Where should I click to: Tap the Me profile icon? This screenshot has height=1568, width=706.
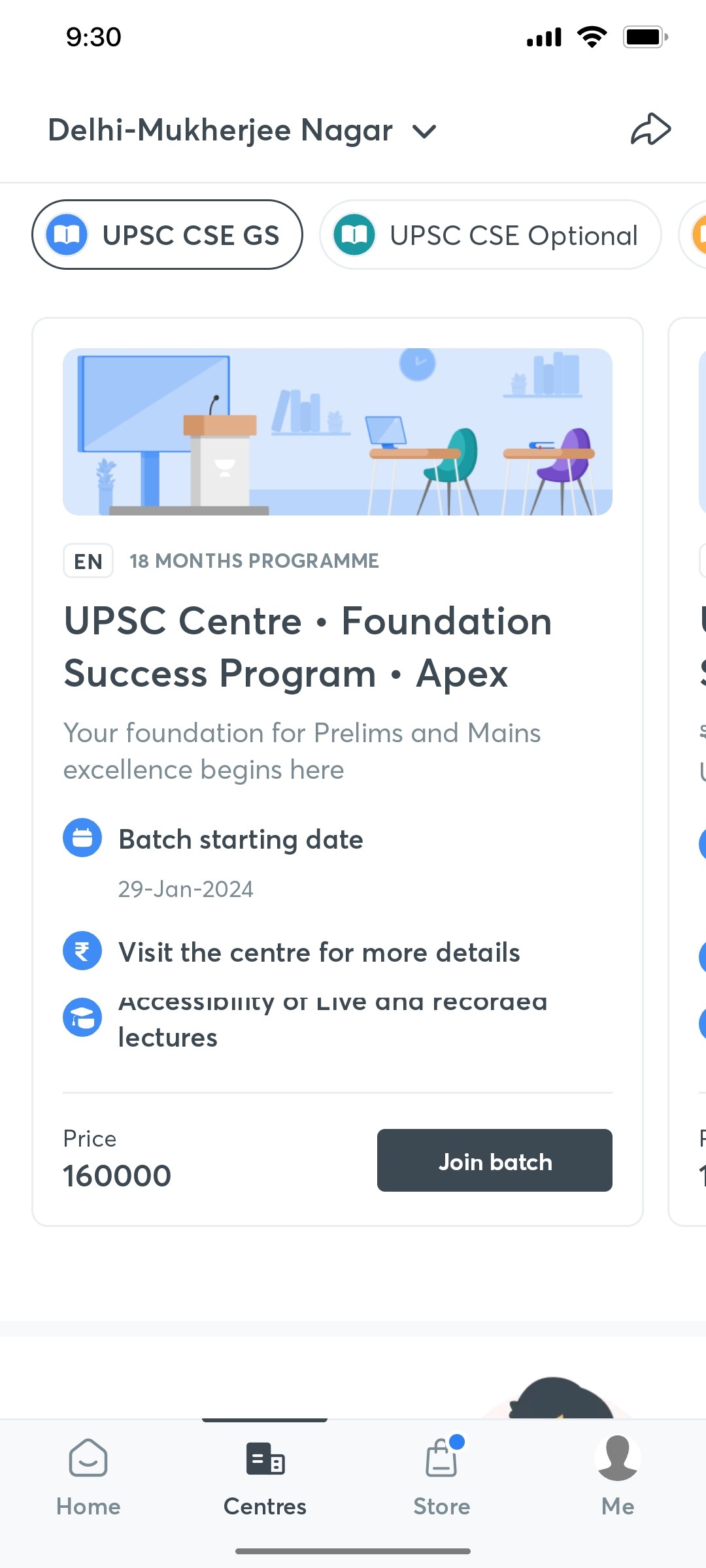coord(616,1458)
